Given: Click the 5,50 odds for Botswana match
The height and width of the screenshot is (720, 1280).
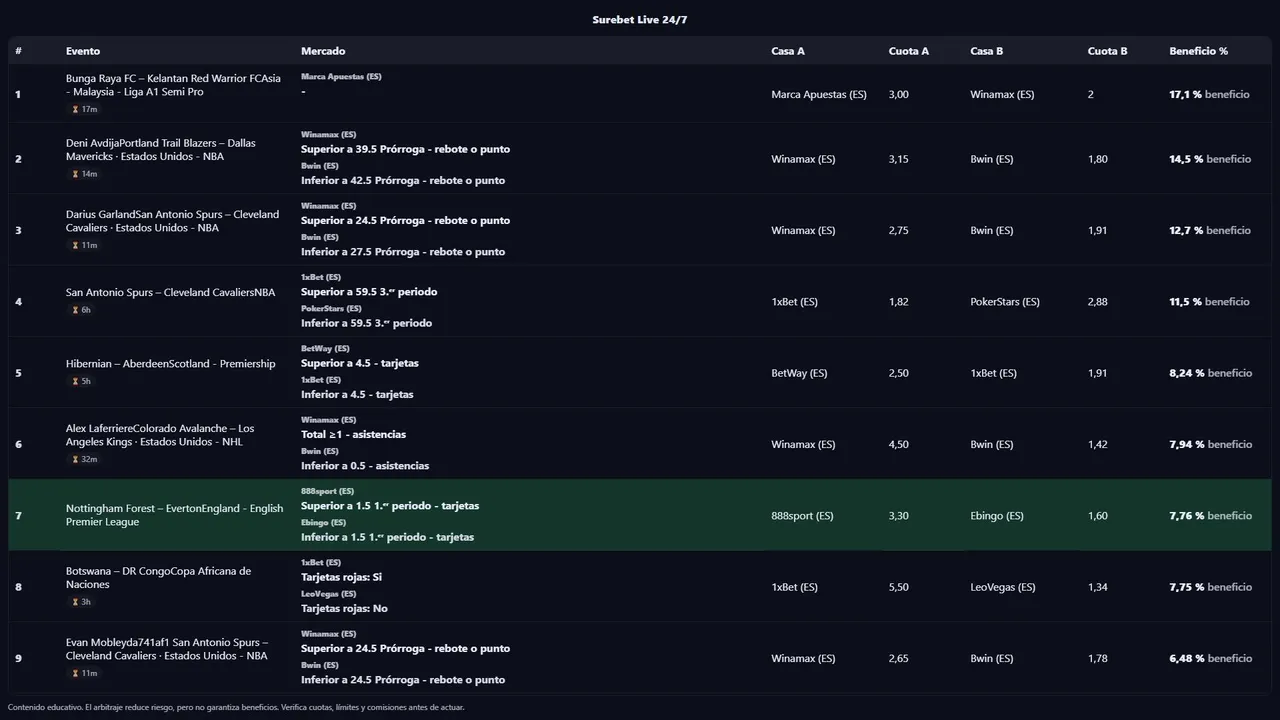Looking at the screenshot, I should pos(898,587).
